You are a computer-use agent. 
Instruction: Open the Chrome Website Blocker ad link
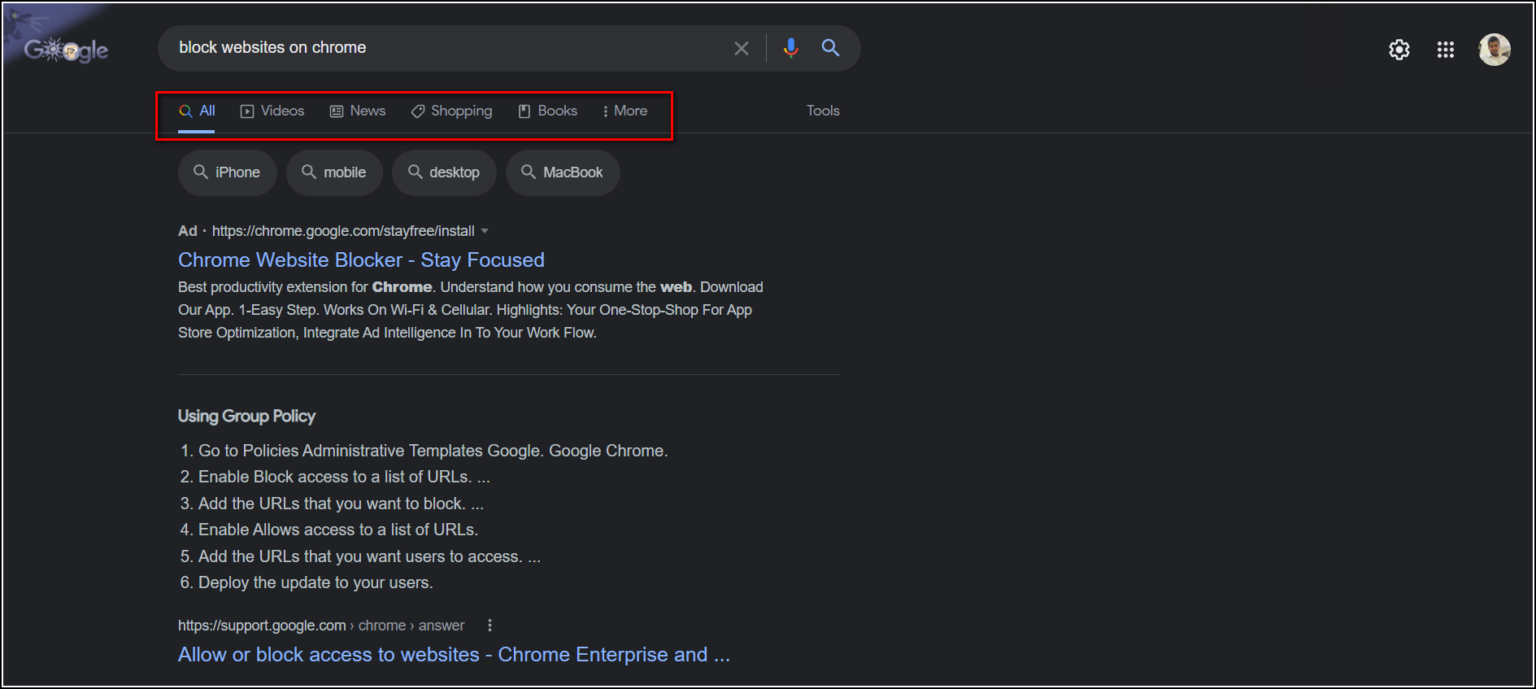click(361, 259)
